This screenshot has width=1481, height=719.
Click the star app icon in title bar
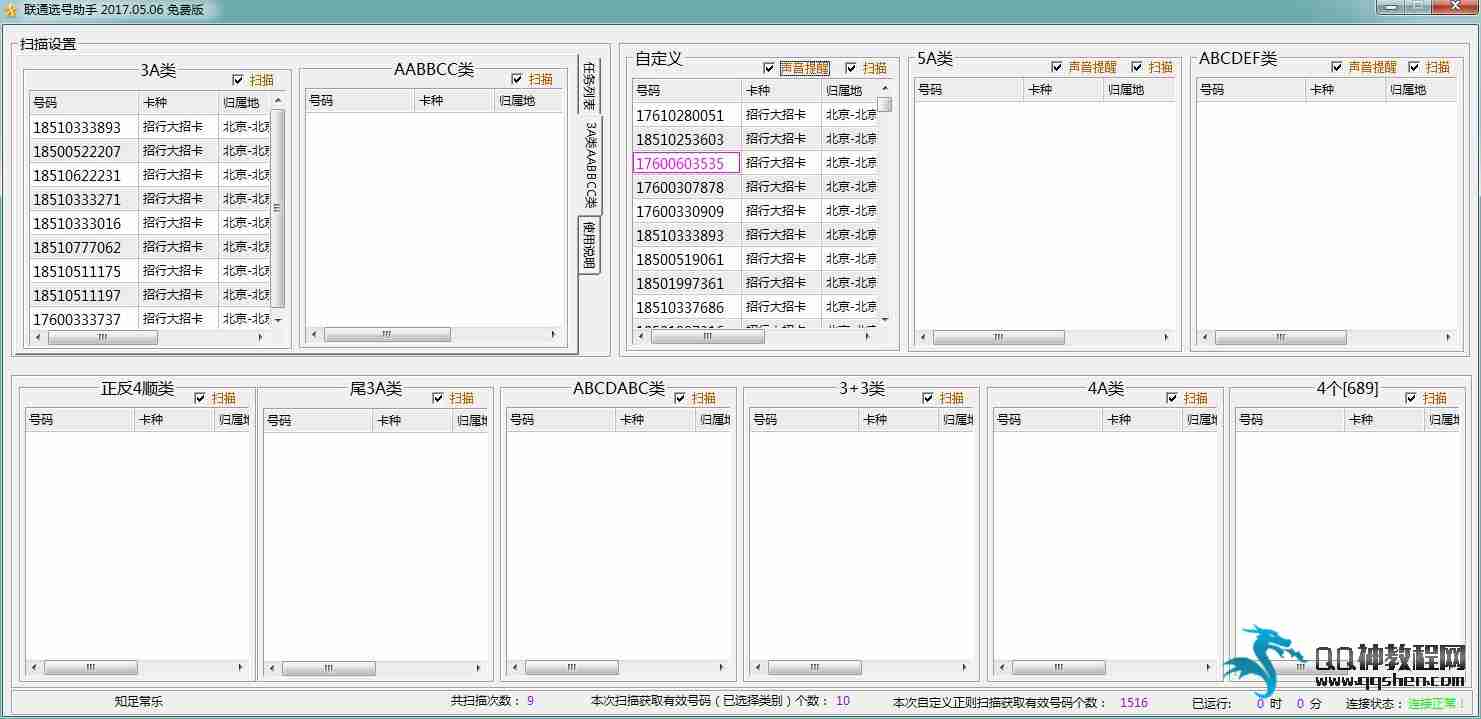coord(11,9)
